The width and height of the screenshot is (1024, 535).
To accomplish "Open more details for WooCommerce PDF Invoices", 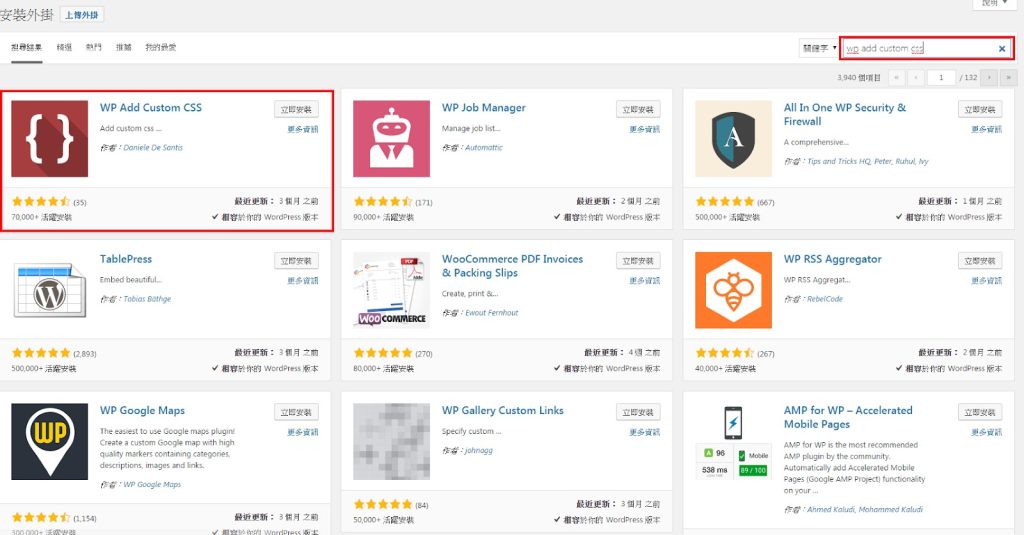I will [645, 281].
